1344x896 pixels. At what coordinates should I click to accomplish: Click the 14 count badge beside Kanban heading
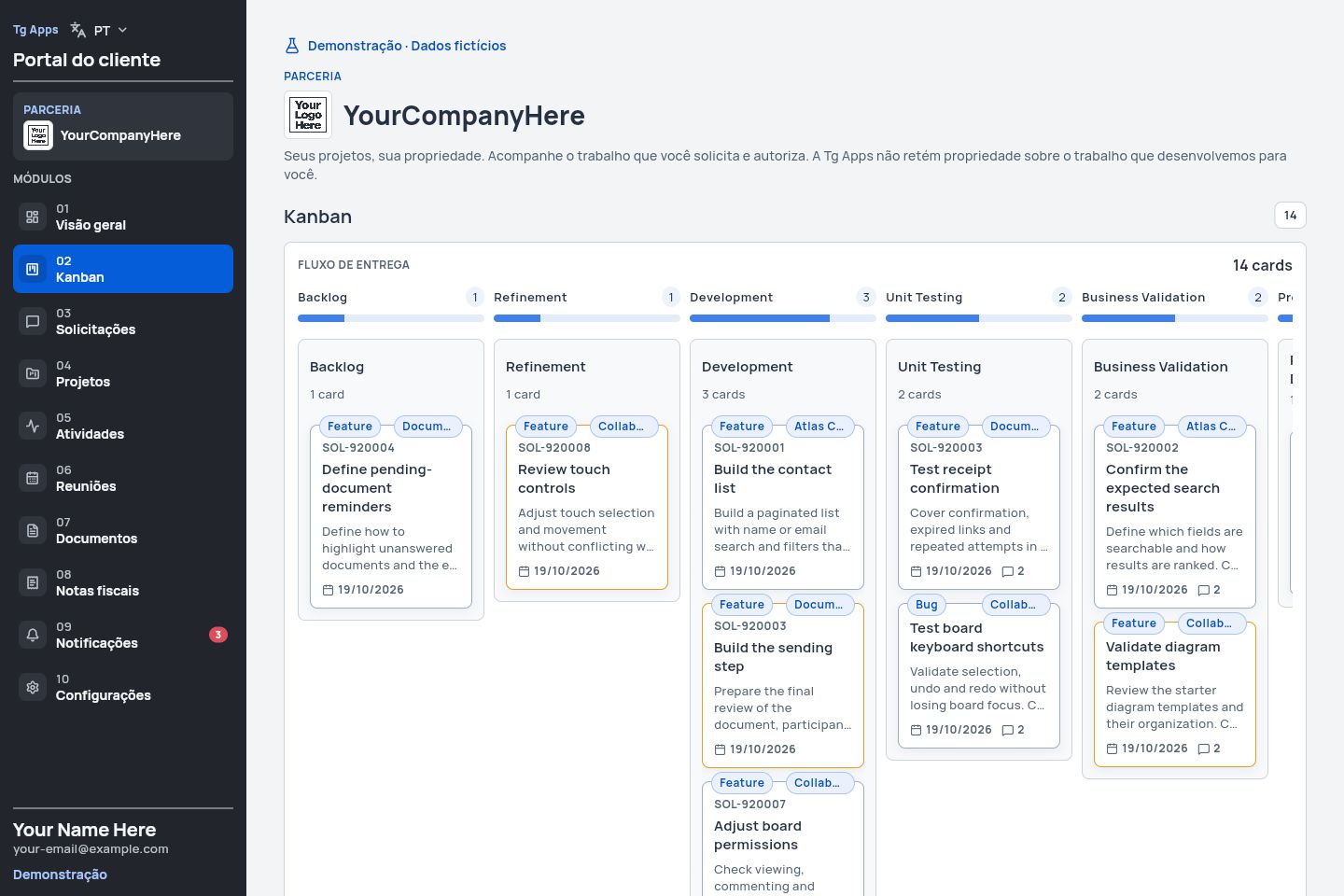point(1290,216)
